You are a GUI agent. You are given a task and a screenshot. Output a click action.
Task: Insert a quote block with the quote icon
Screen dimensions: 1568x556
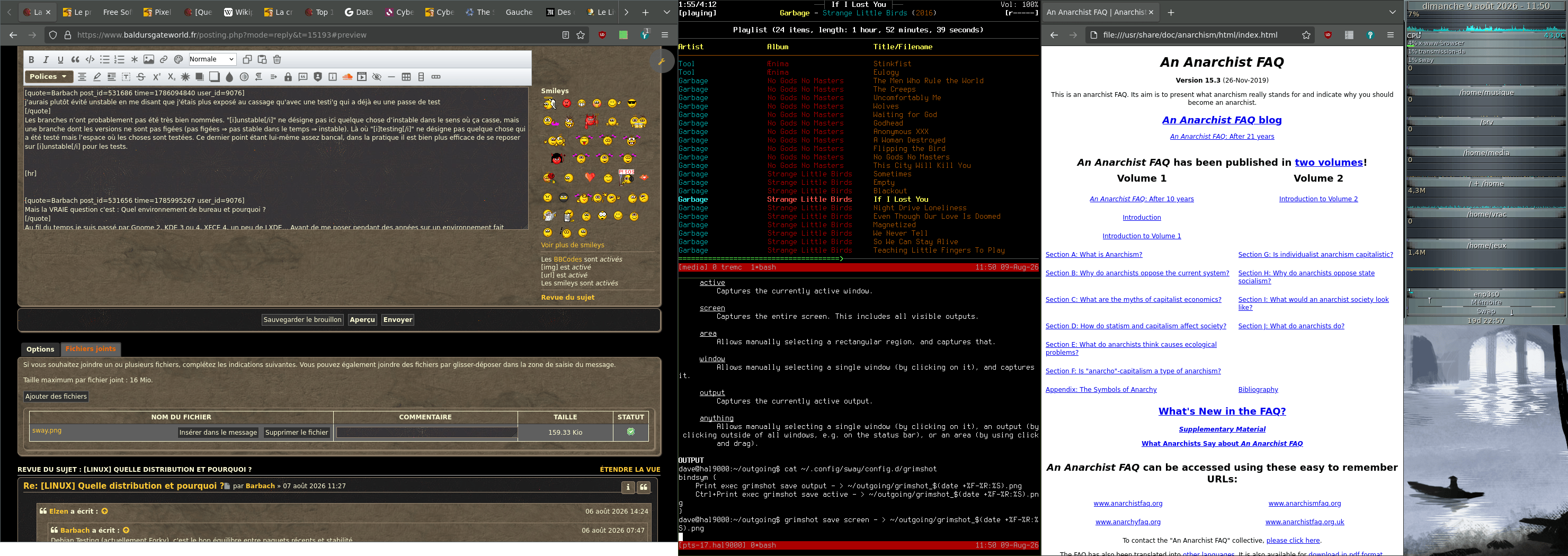tap(75, 60)
